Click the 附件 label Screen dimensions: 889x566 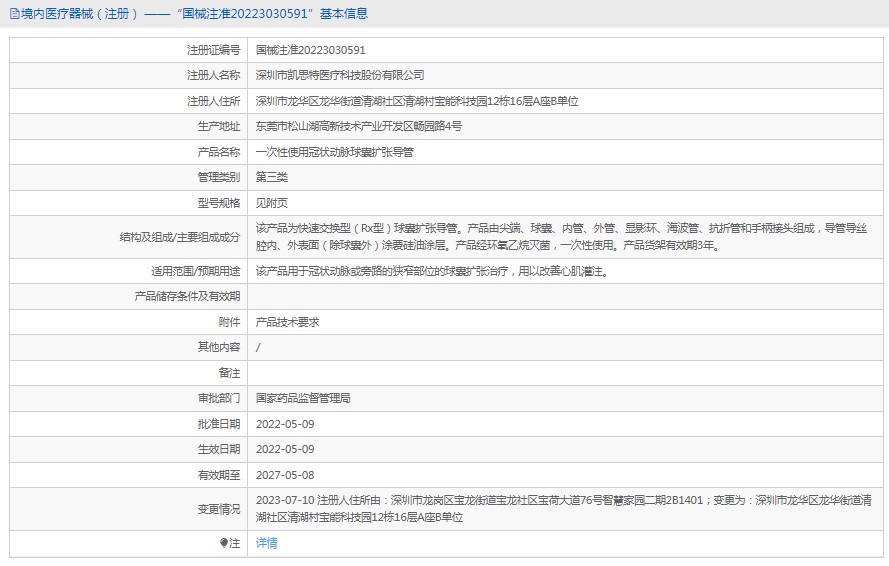230,322
